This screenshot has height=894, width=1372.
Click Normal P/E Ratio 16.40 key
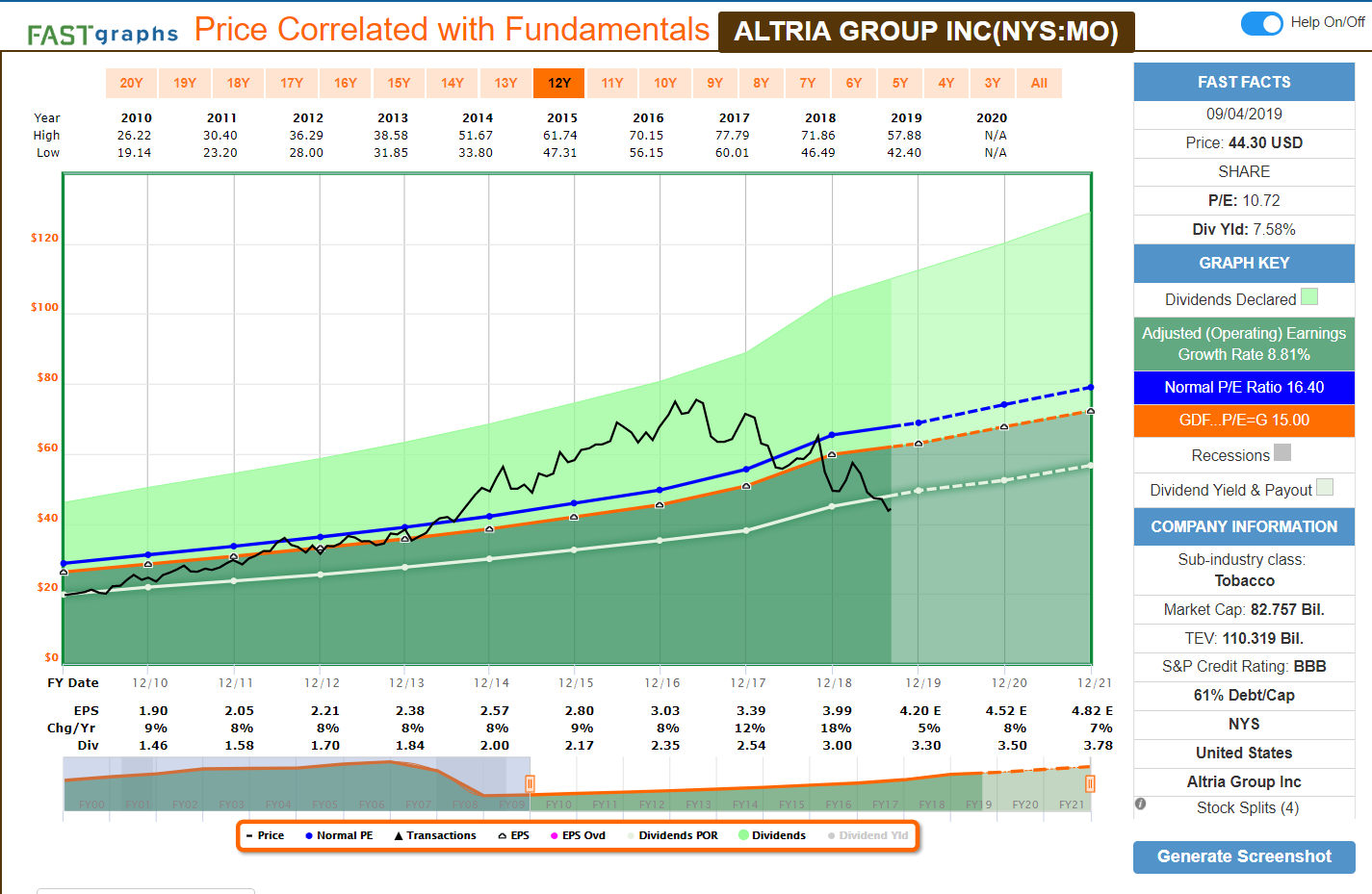[x=1244, y=387]
